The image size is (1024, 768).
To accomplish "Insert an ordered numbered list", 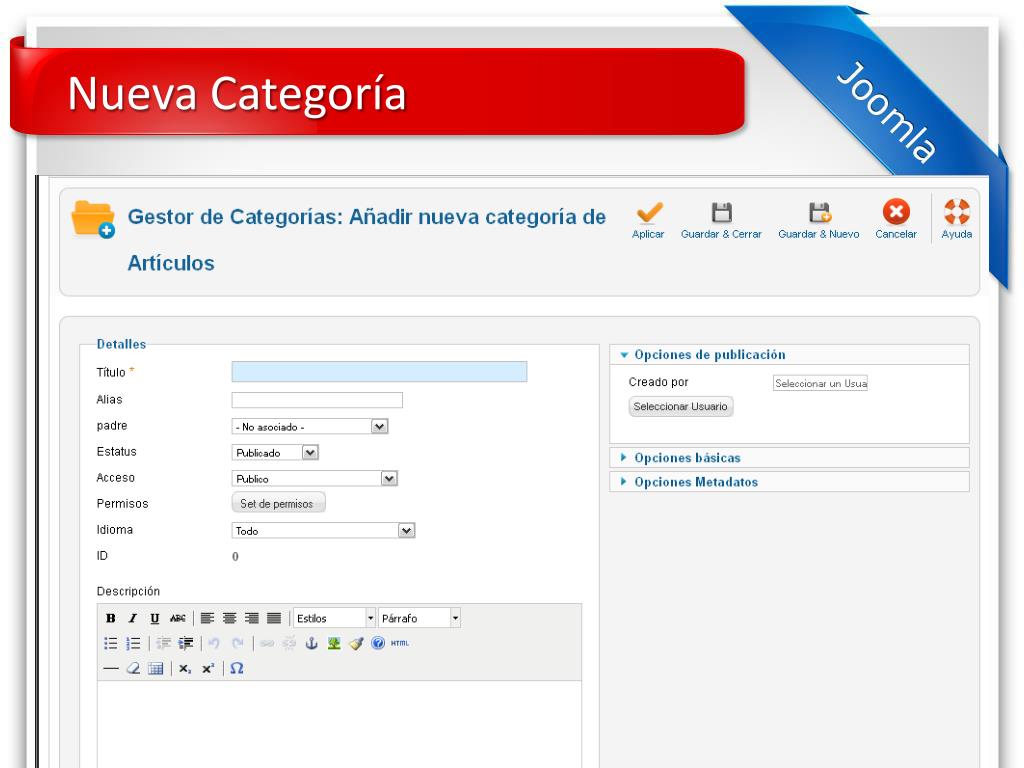I will (133, 643).
